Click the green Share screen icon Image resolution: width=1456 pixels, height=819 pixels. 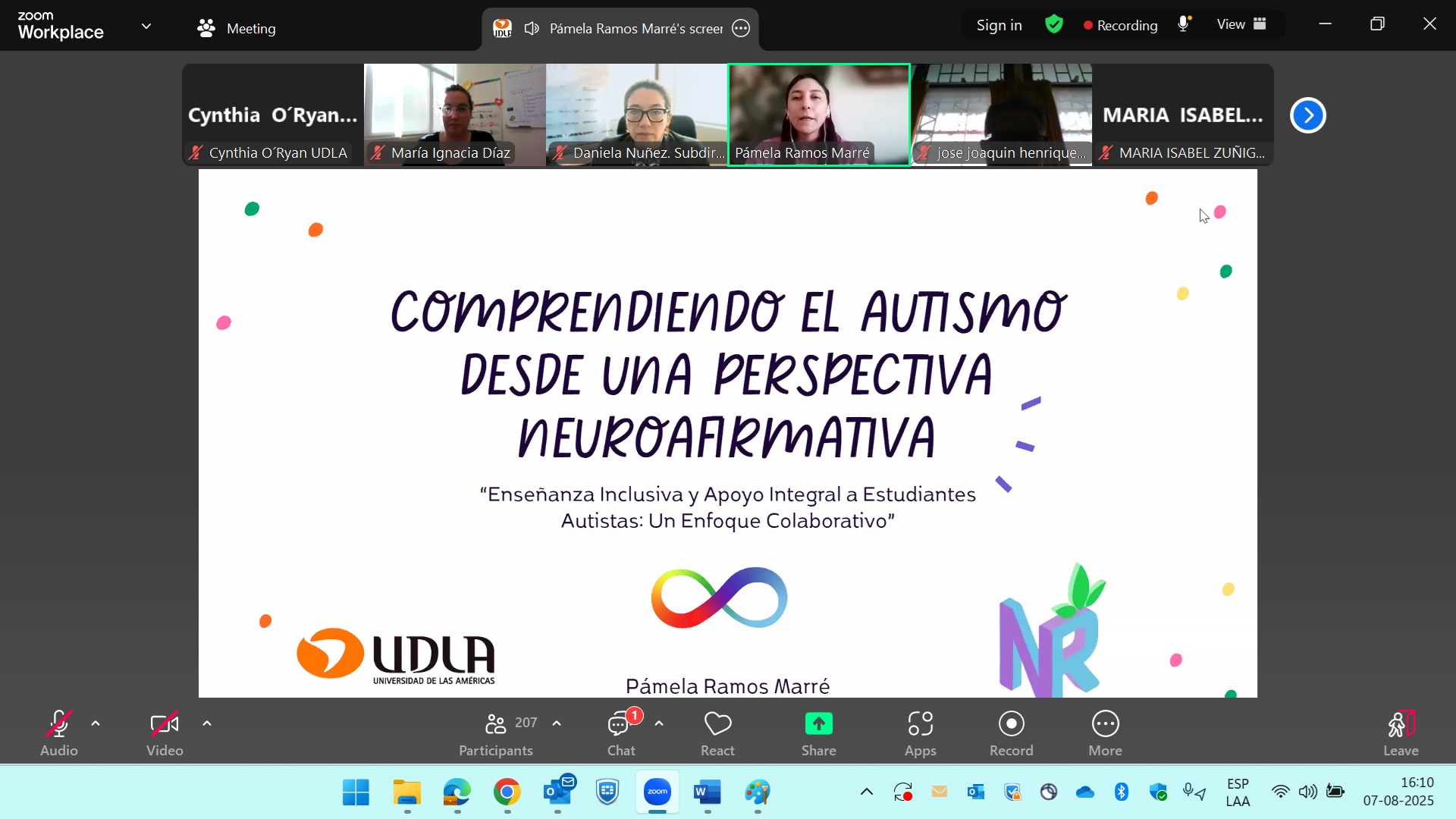click(818, 724)
